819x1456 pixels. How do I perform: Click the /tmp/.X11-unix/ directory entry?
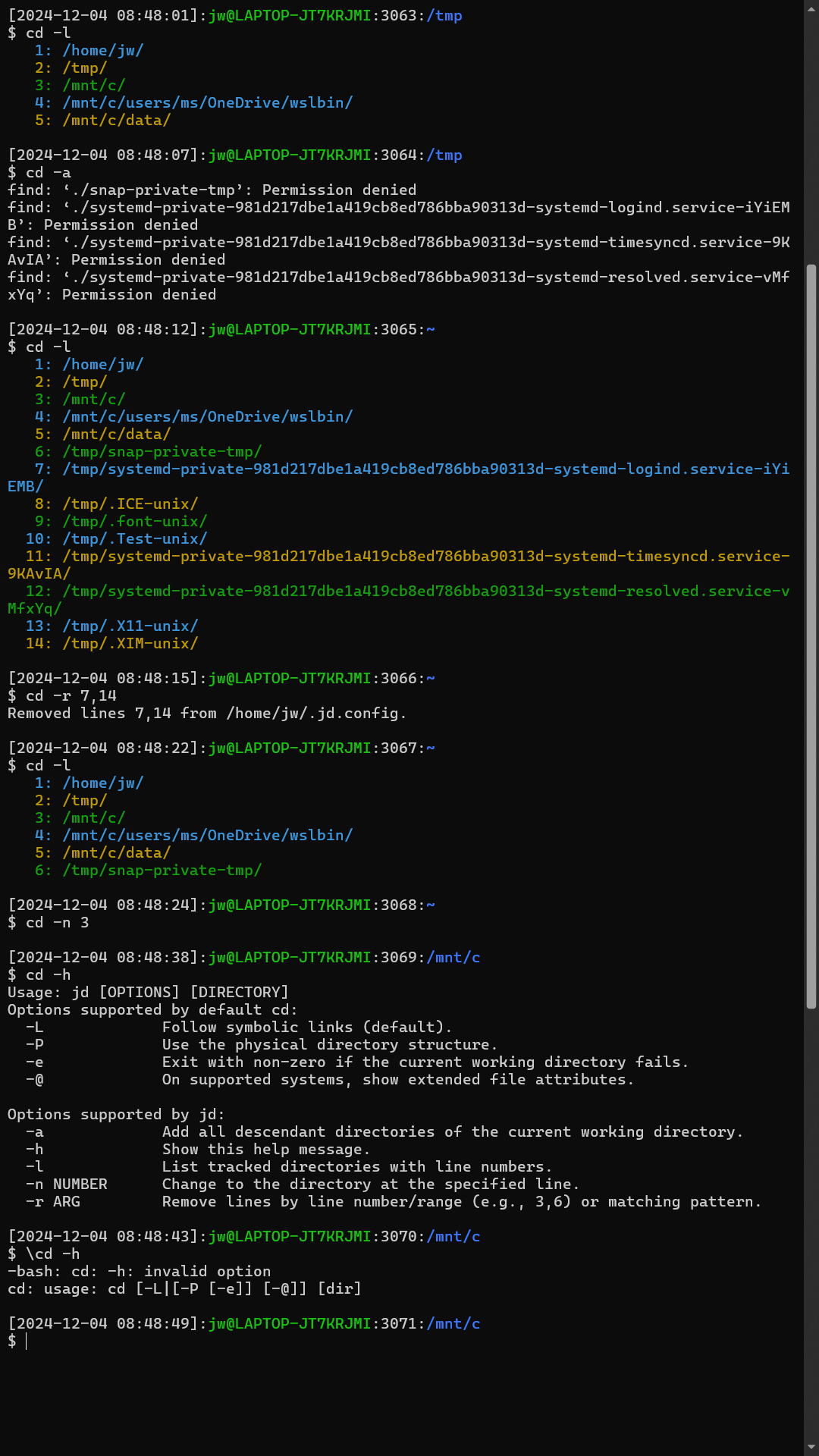click(x=130, y=626)
